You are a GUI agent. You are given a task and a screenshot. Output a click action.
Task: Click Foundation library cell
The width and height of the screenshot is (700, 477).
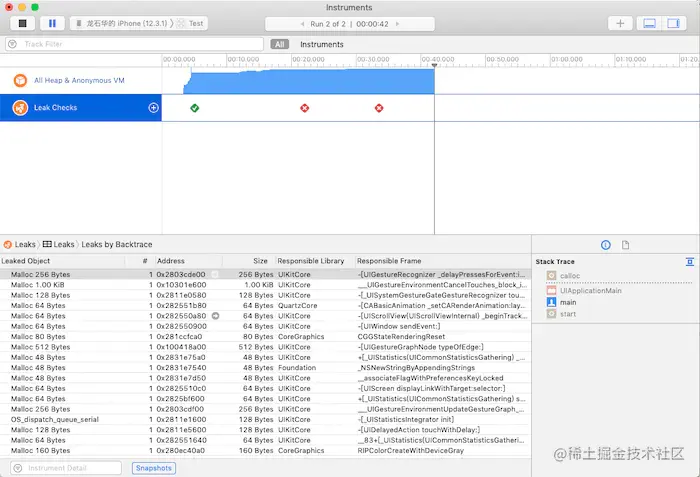click(x=297, y=368)
